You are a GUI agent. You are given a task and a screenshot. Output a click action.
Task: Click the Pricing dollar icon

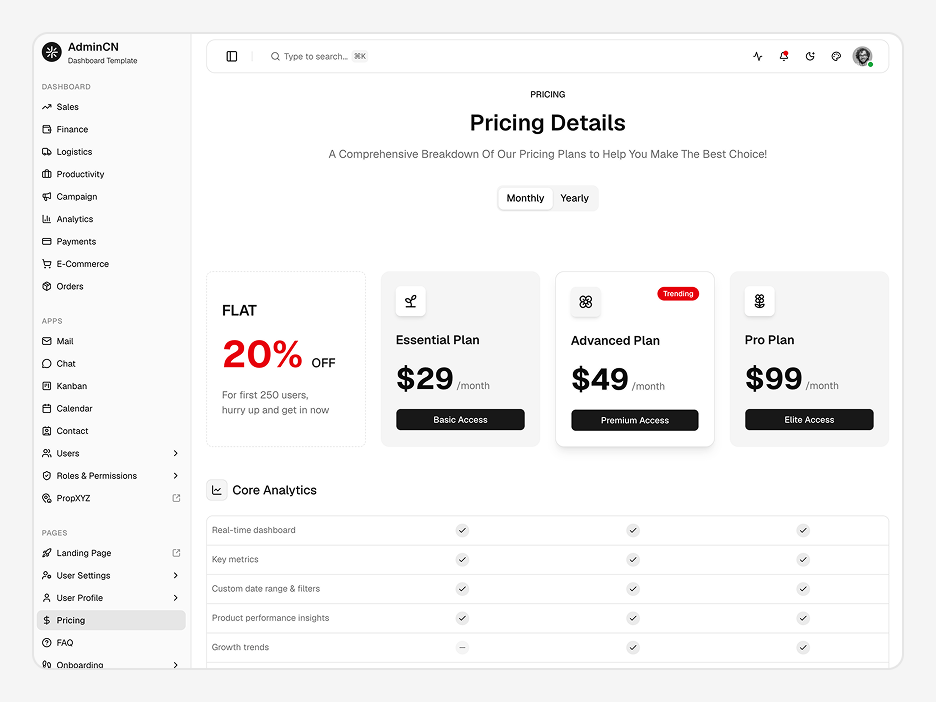coord(47,620)
